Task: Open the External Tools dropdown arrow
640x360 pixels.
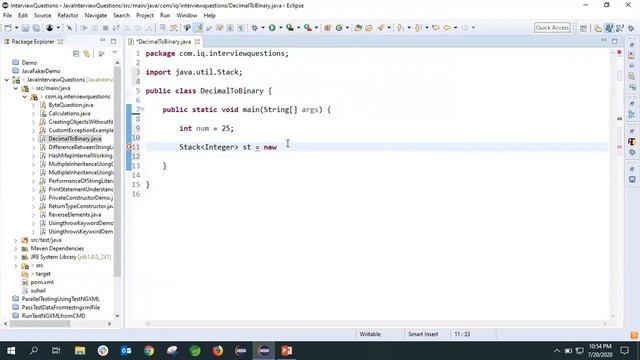Action: (x=316, y=28)
